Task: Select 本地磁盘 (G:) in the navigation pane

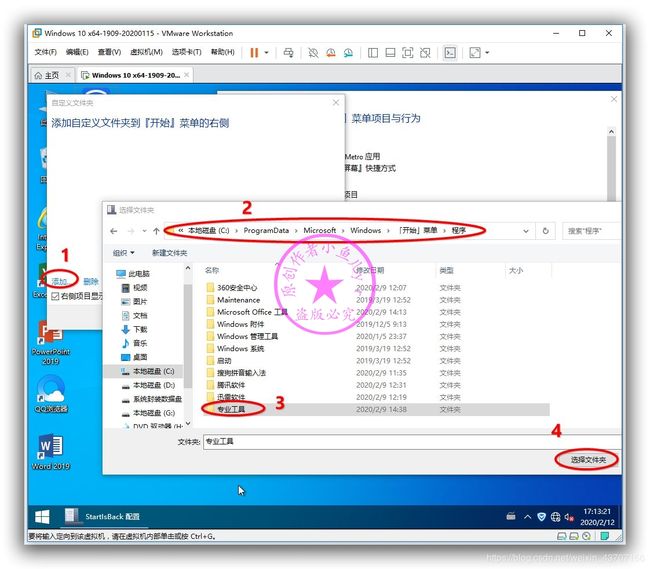Action: point(148,413)
